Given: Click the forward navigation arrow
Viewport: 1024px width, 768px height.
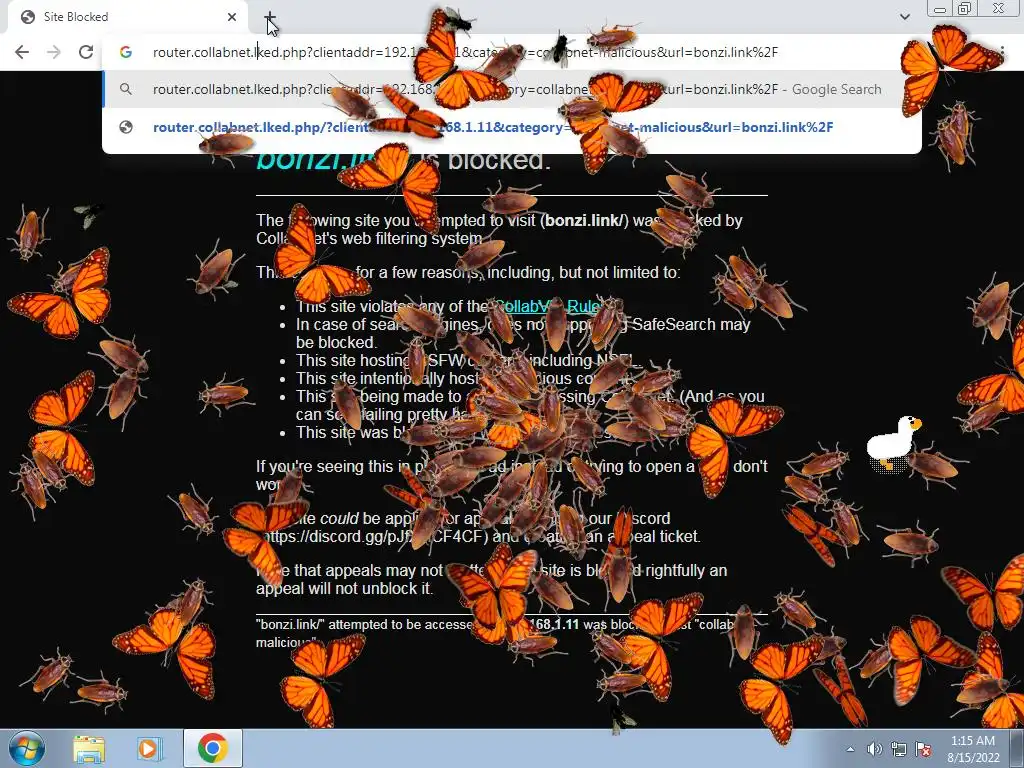Looking at the screenshot, I should pos(54,52).
